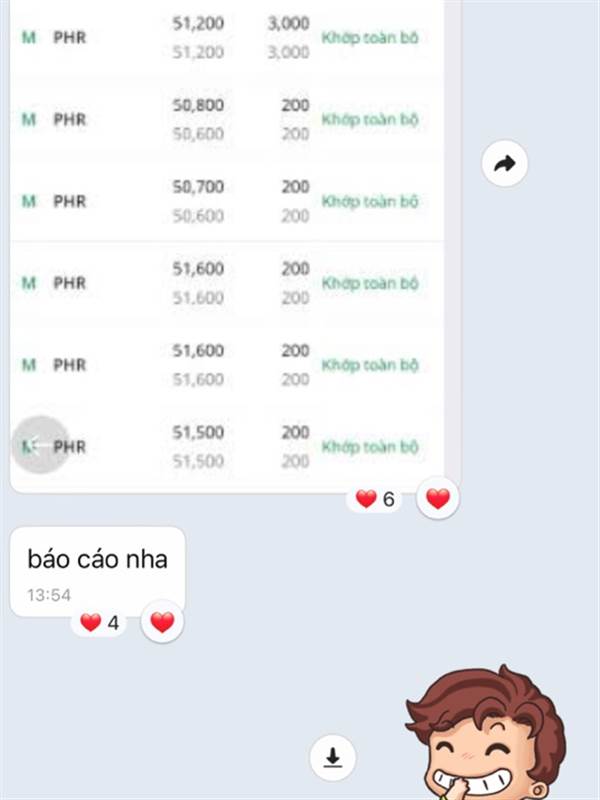
Task: Tap the green M icon on the 50,800 row
Action: pos(29,119)
